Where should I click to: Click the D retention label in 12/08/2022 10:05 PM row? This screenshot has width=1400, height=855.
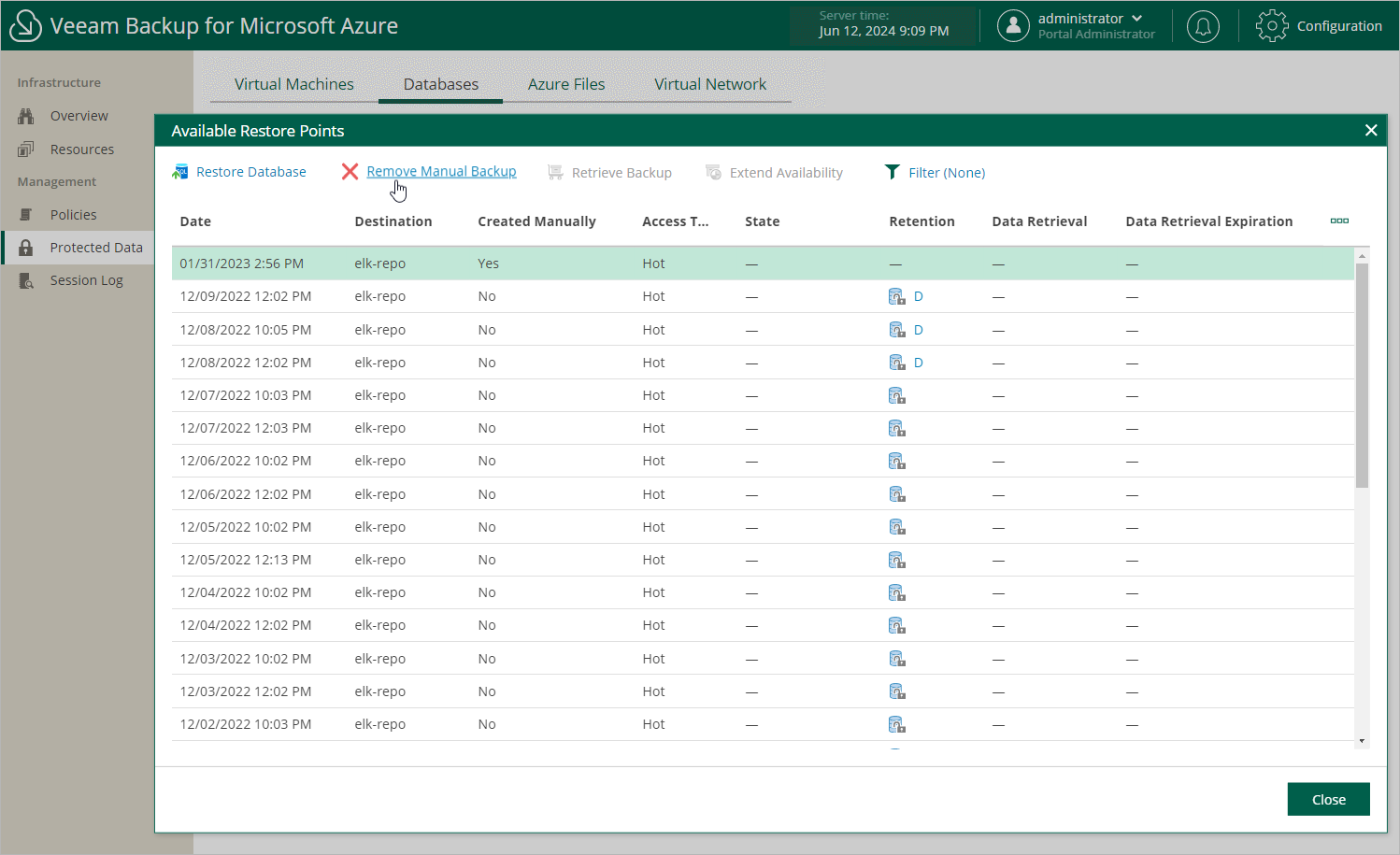click(919, 330)
